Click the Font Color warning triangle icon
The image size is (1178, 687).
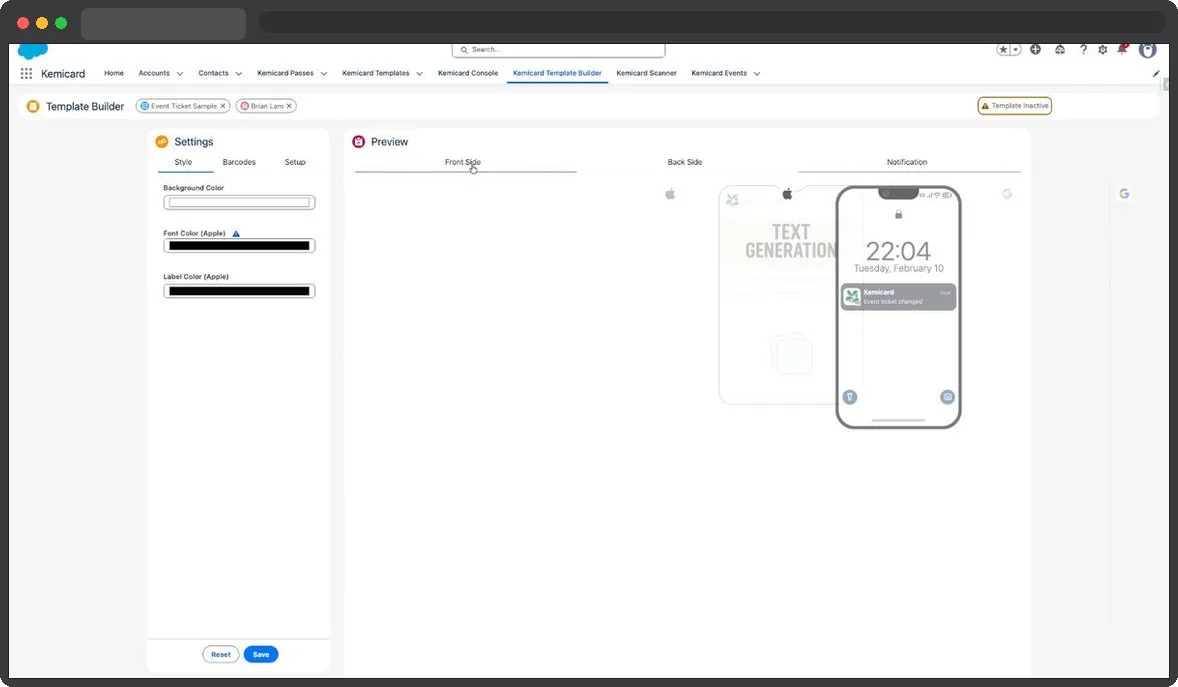coord(236,234)
